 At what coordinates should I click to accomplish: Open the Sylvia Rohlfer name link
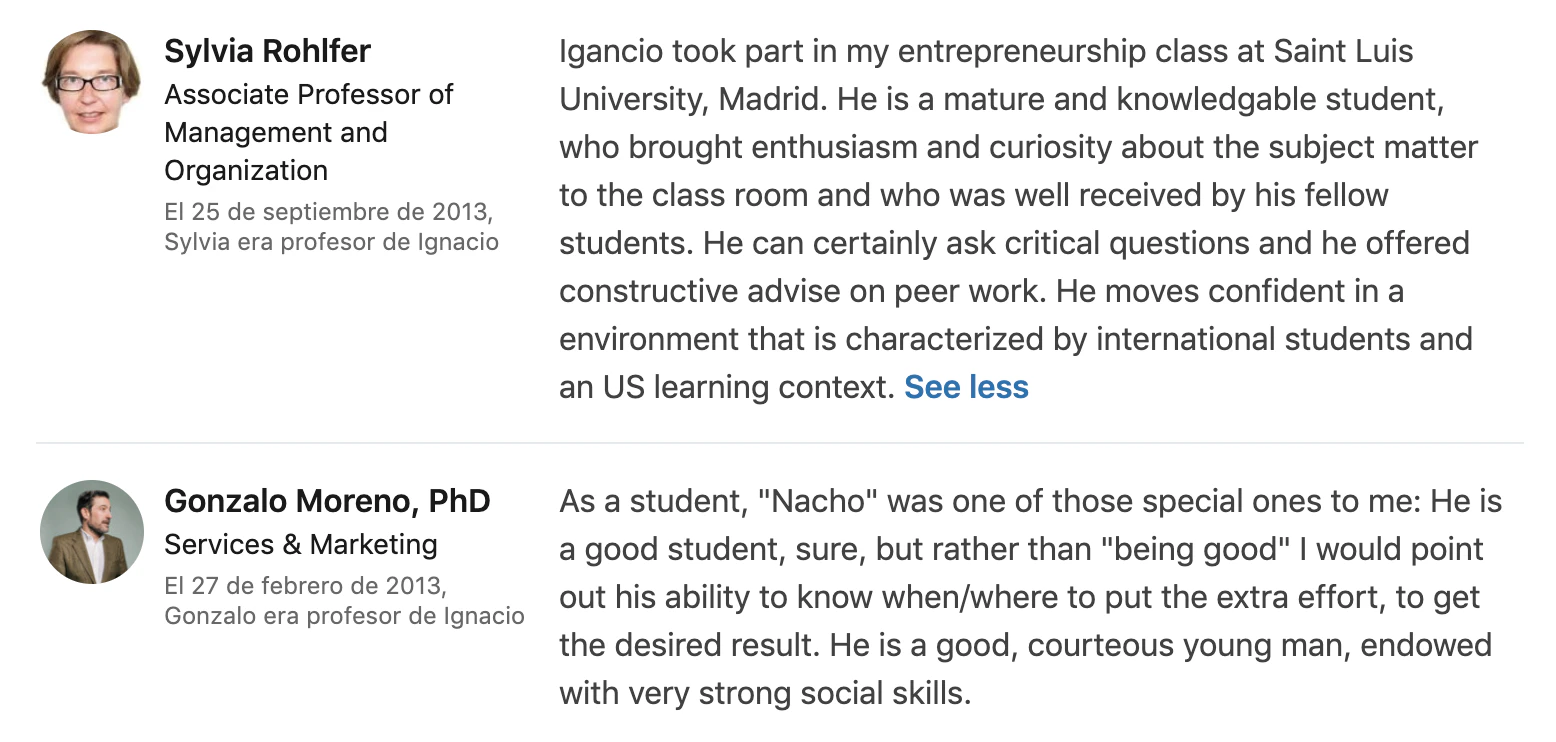point(267,51)
